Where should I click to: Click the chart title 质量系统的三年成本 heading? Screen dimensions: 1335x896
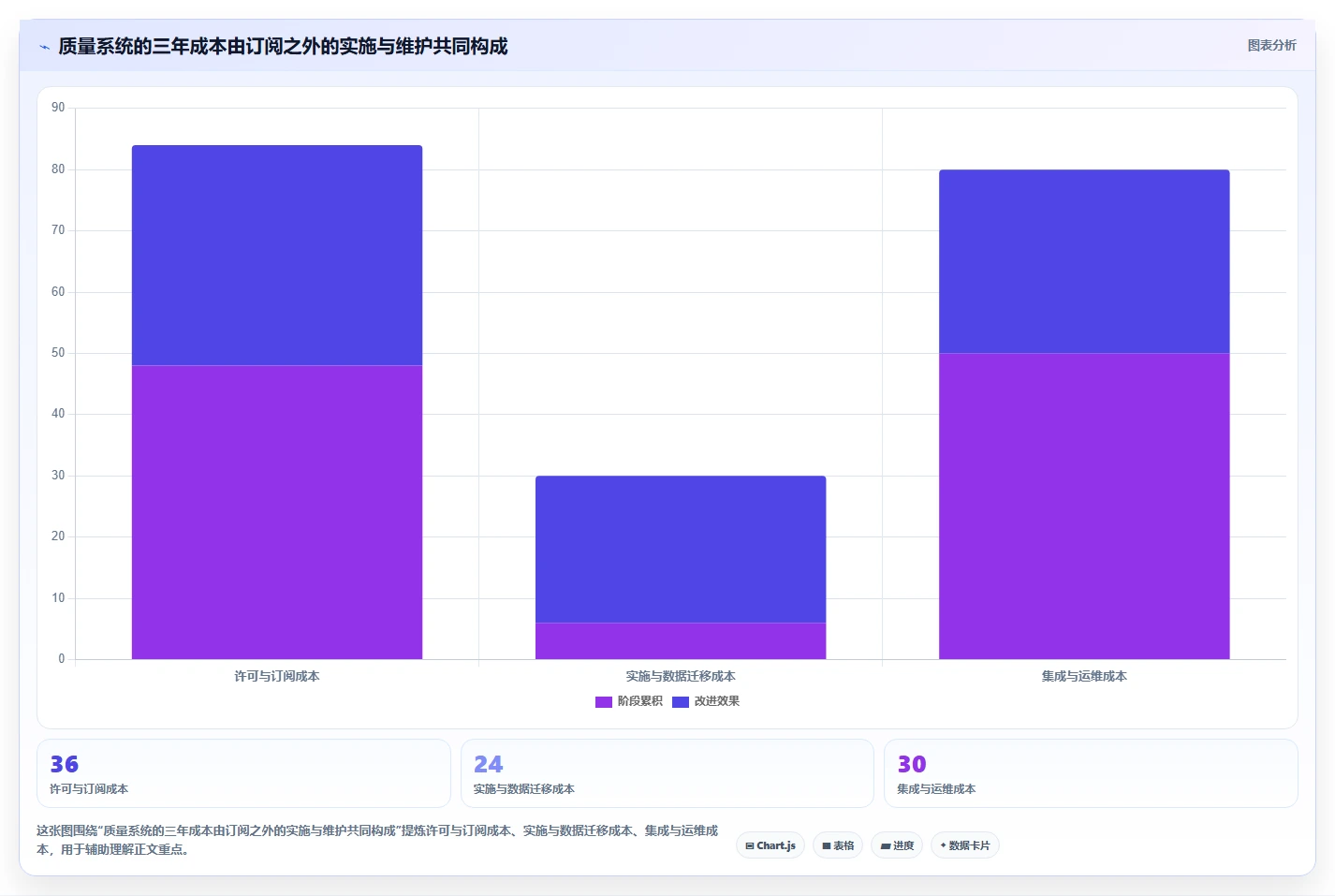283,46
